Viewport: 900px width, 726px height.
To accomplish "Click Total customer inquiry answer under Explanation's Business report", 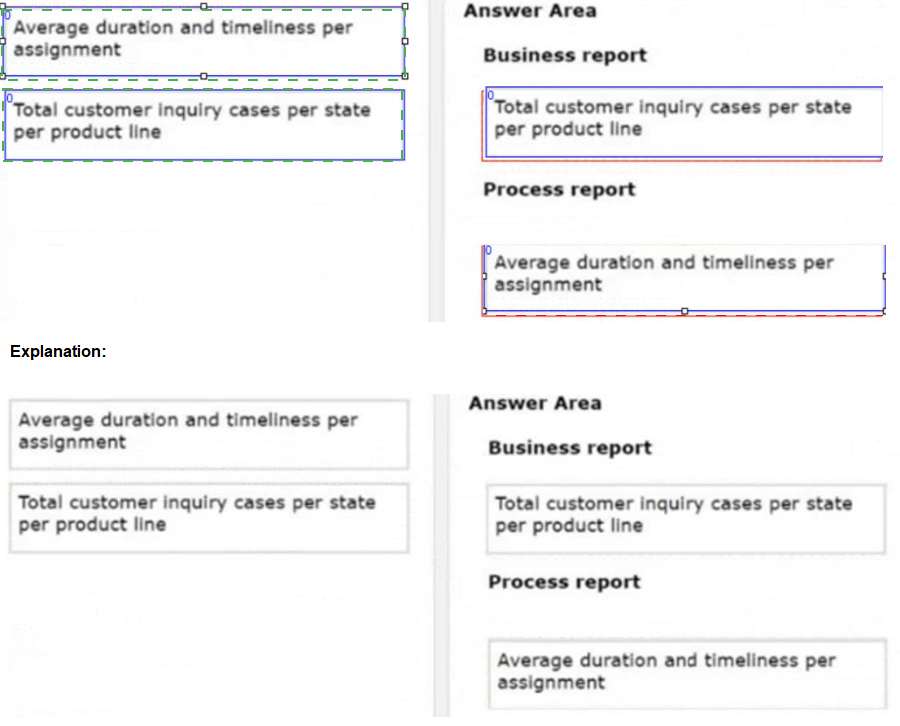I will [x=686, y=519].
